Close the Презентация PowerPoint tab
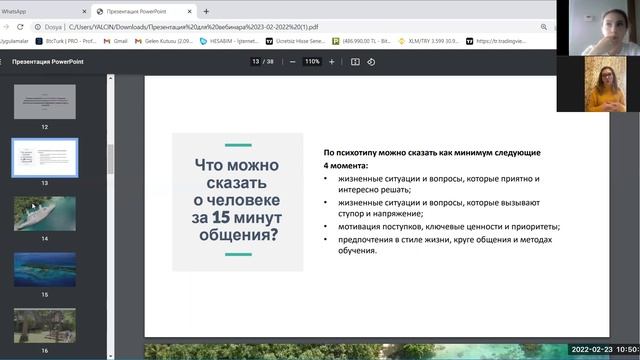Screen dimensions: 640x360 (189, 11)
